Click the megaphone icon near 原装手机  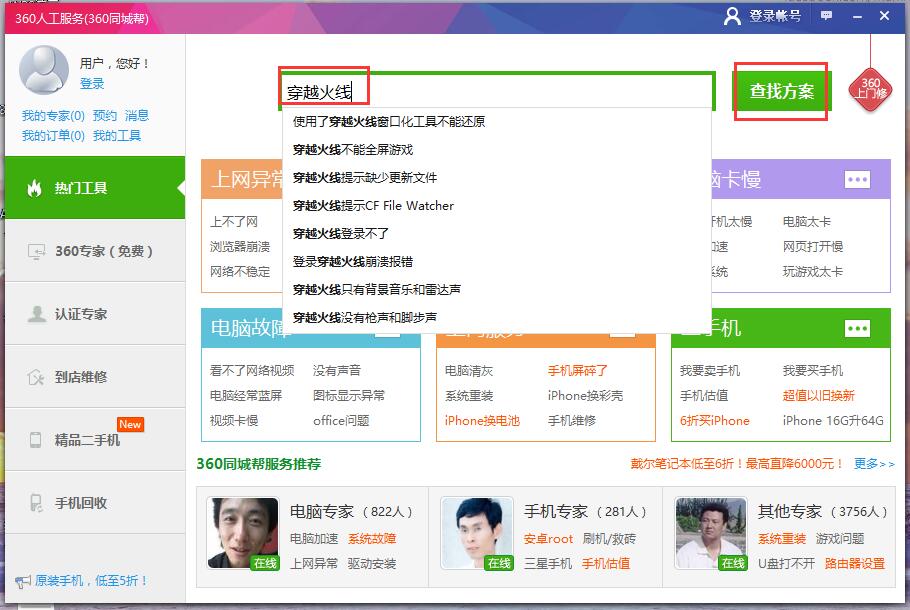pos(23,581)
